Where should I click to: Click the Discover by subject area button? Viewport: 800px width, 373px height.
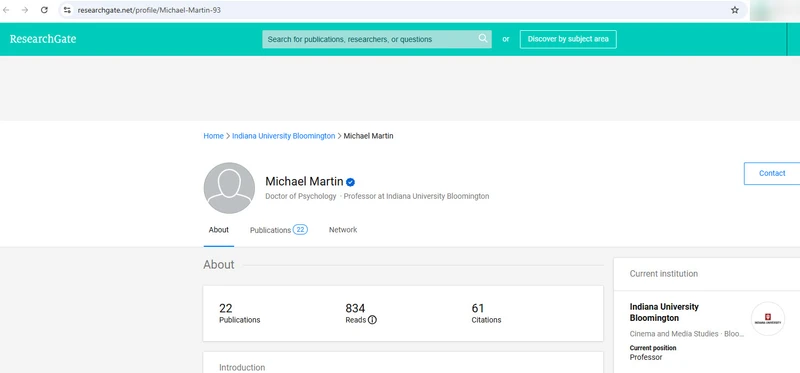(x=568, y=39)
